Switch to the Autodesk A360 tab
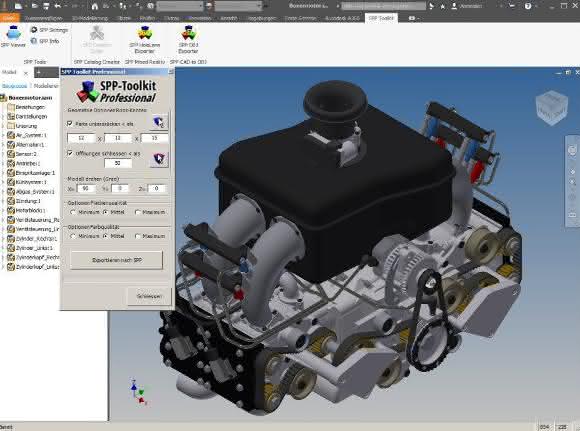 [x=342, y=18]
